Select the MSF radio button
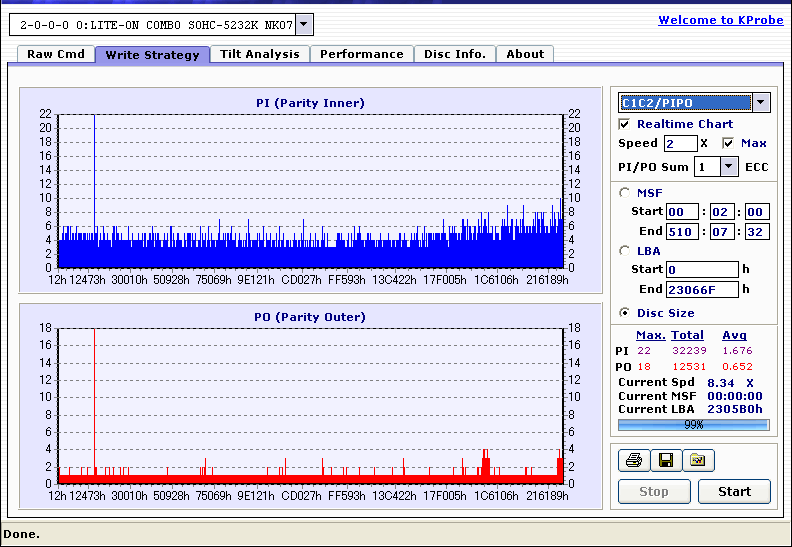792x547 pixels. [x=625, y=193]
